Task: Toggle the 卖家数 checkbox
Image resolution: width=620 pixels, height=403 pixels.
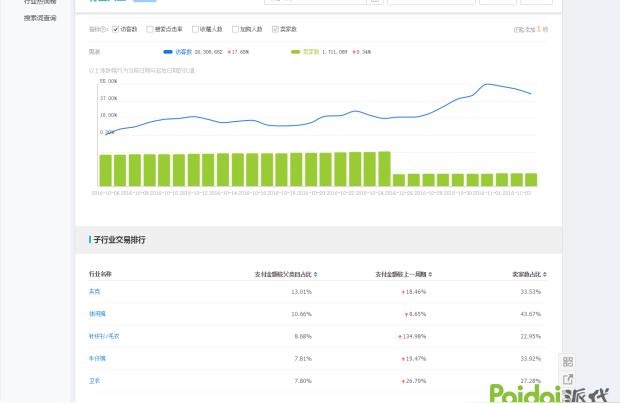Action: coord(275,29)
